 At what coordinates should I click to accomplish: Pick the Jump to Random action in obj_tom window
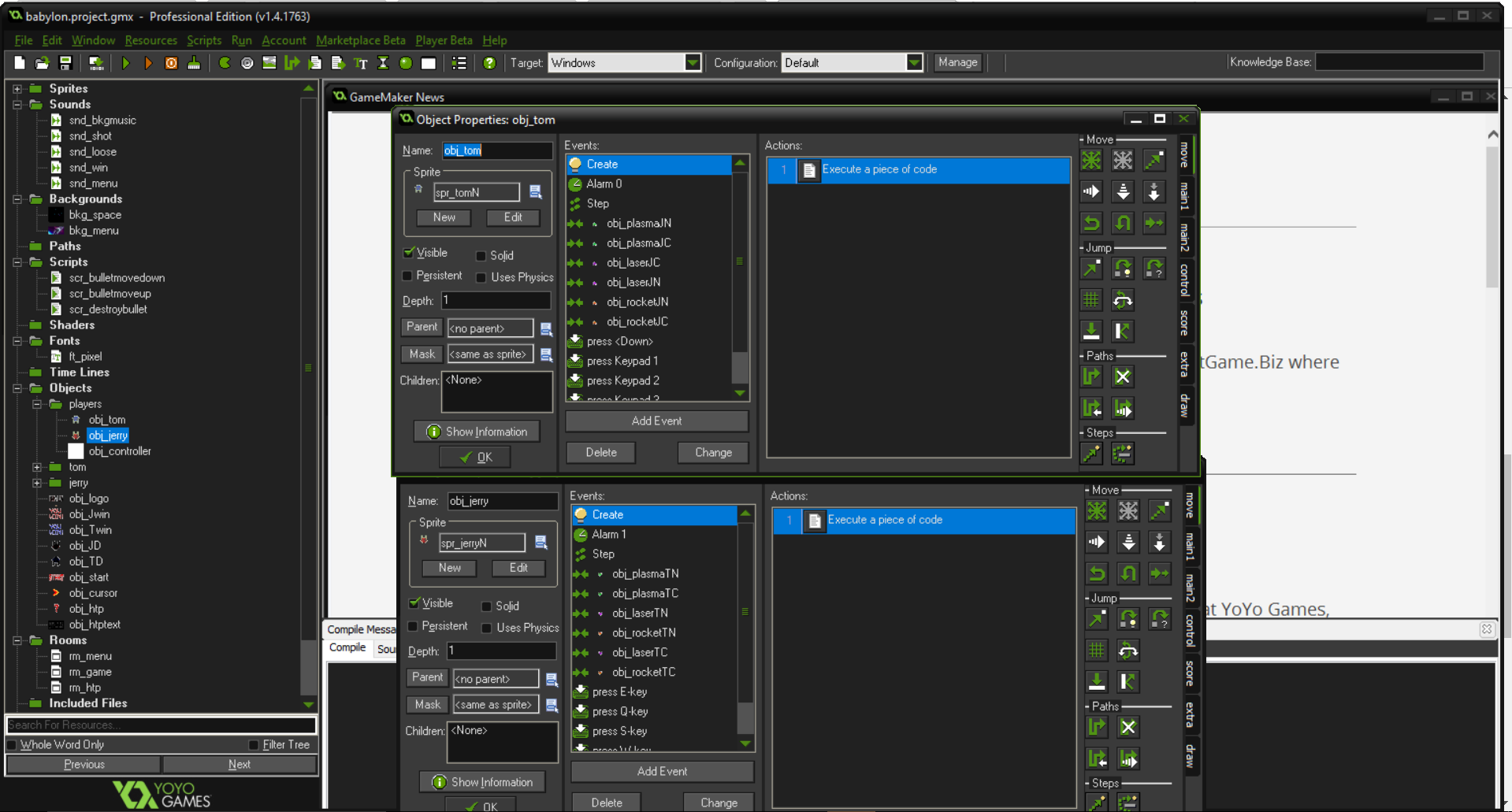point(1154,269)
